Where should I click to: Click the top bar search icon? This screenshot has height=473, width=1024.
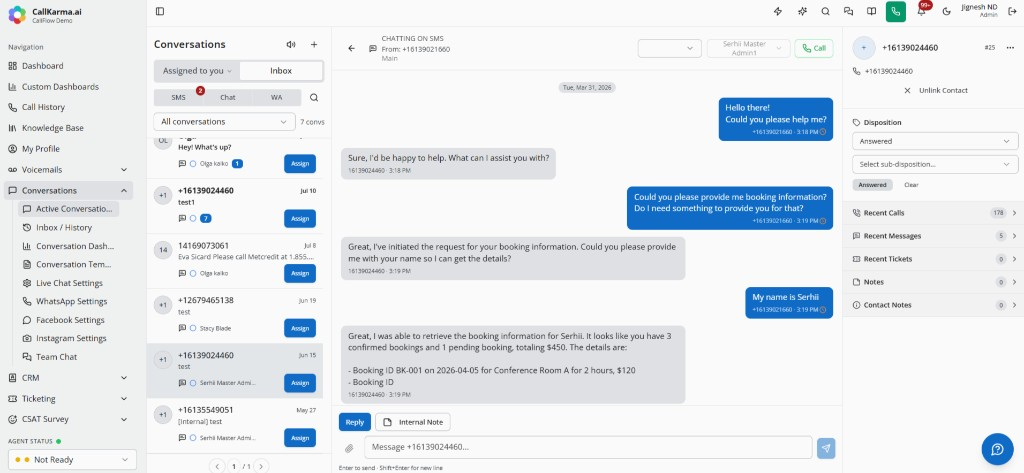tap(825, 11)
